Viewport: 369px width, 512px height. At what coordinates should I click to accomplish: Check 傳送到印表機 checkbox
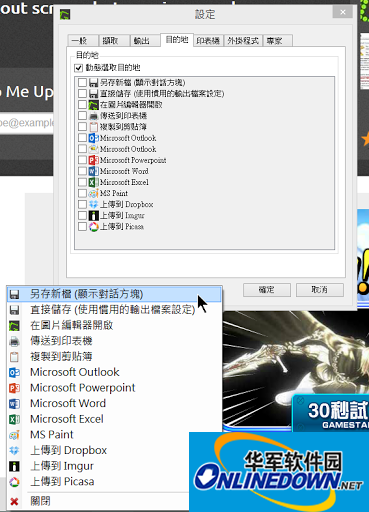(82, 116)
